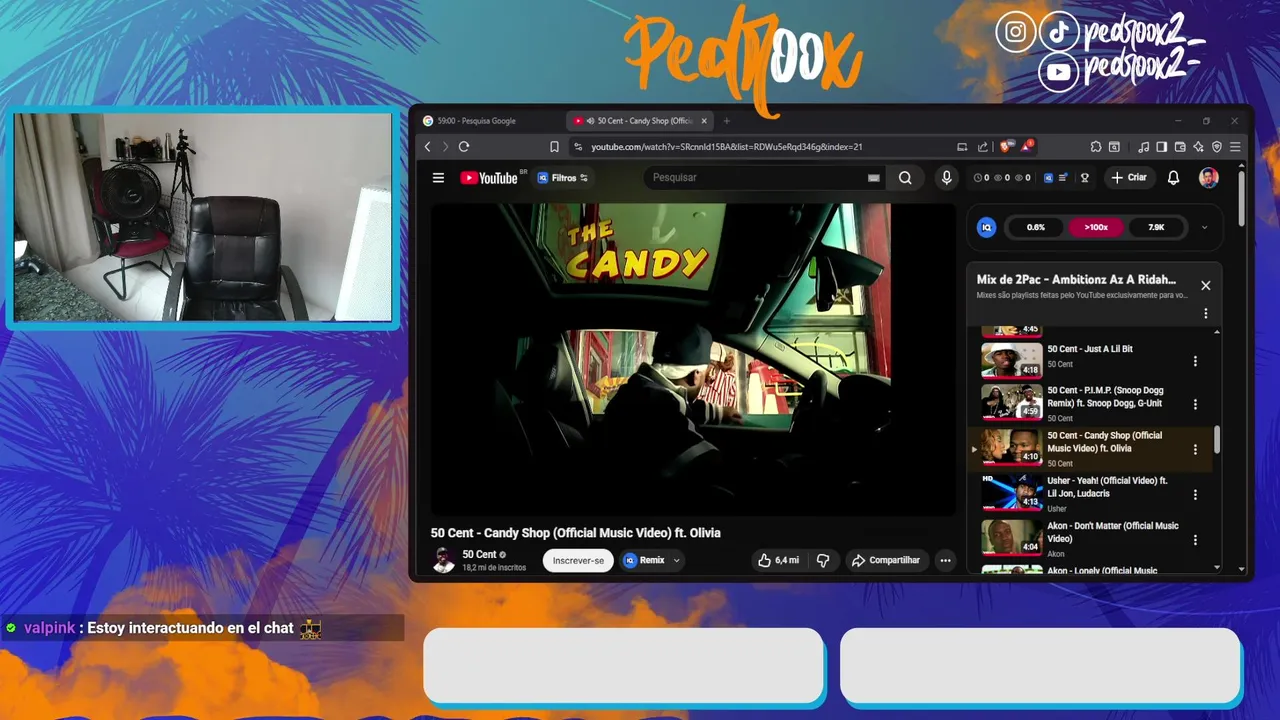Open Brave VPN shield icon
The height and width of the screenshot is (720, 1280).
click(x=1217, y=147)
